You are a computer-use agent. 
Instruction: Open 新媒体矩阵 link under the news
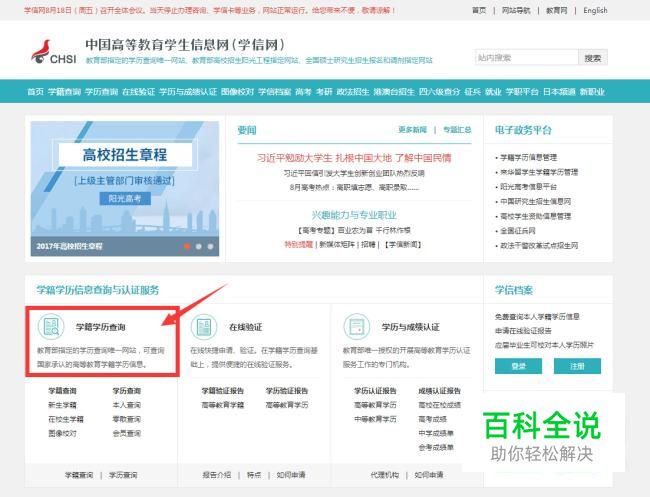337,245
